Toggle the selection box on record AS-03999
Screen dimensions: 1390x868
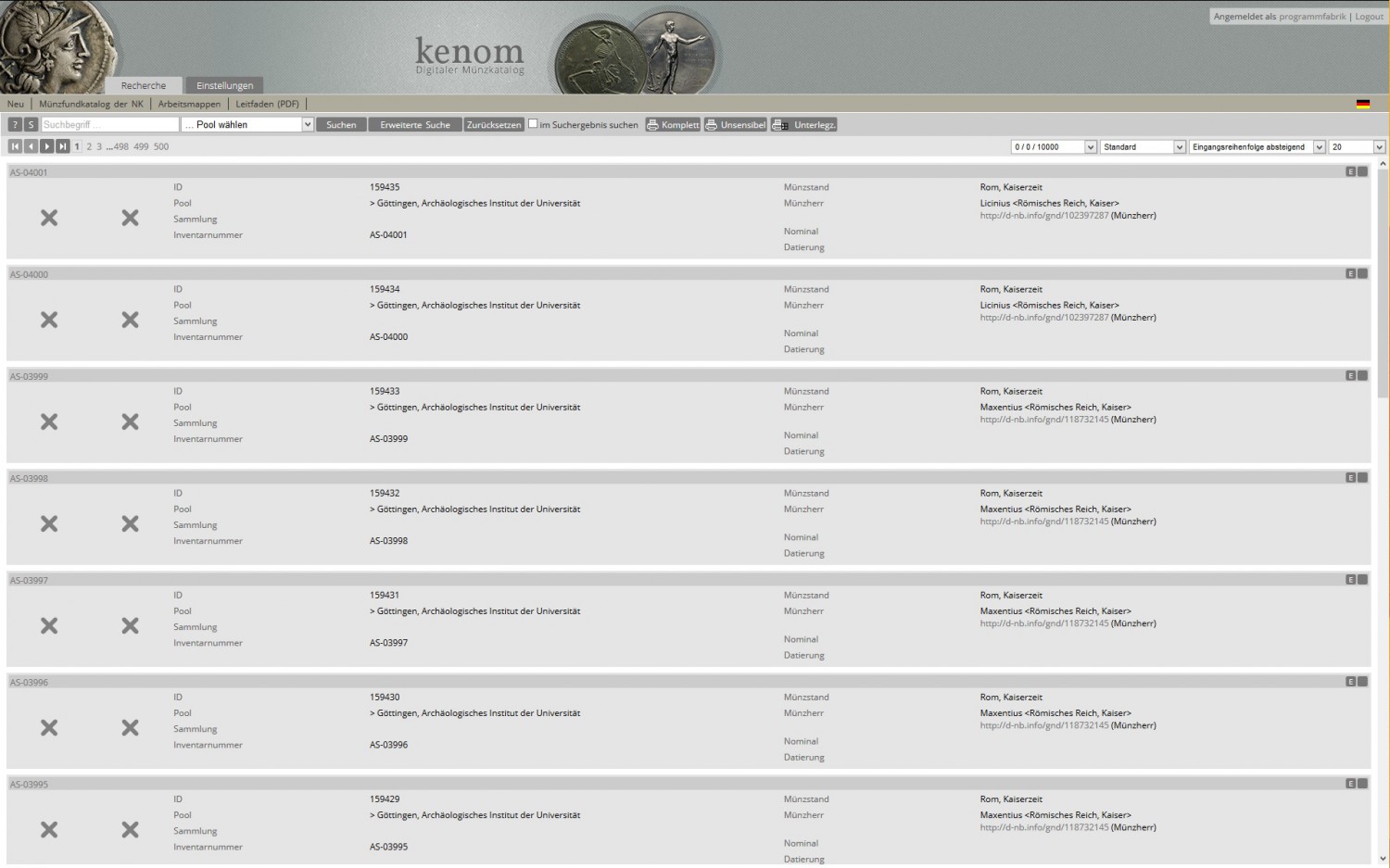[x=1362, y=376]
